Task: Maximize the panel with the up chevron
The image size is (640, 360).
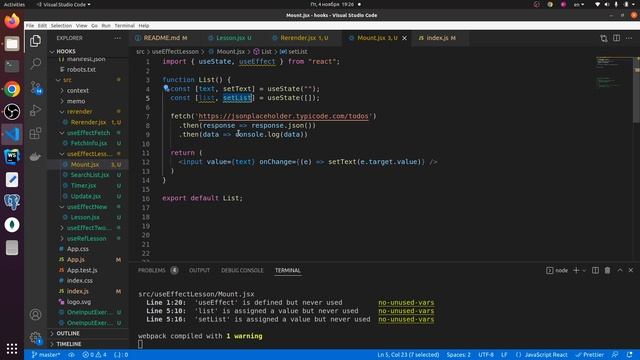Action: (x=620, y=270)
